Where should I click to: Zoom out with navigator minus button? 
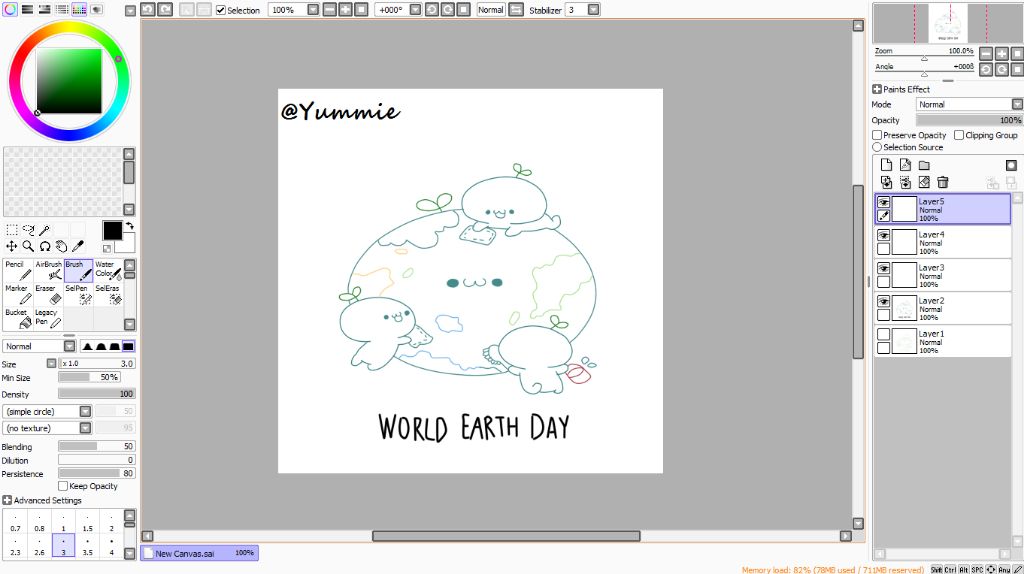point(986,54)
